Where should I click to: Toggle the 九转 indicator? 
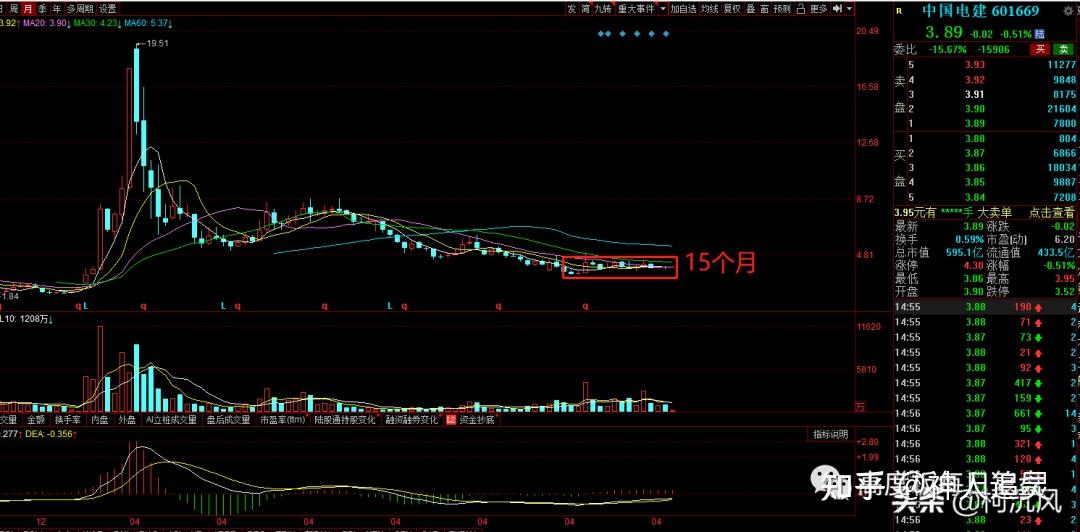click(603, 9)
